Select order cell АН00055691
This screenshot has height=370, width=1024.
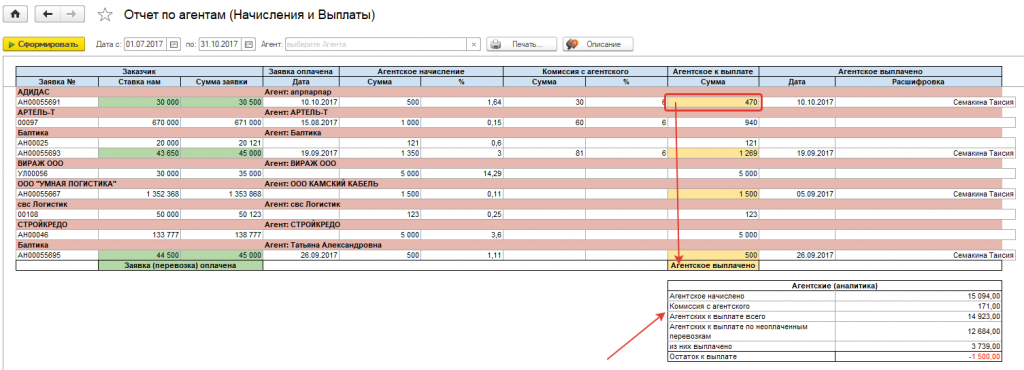pyautogui.click(x=57, y=102)
